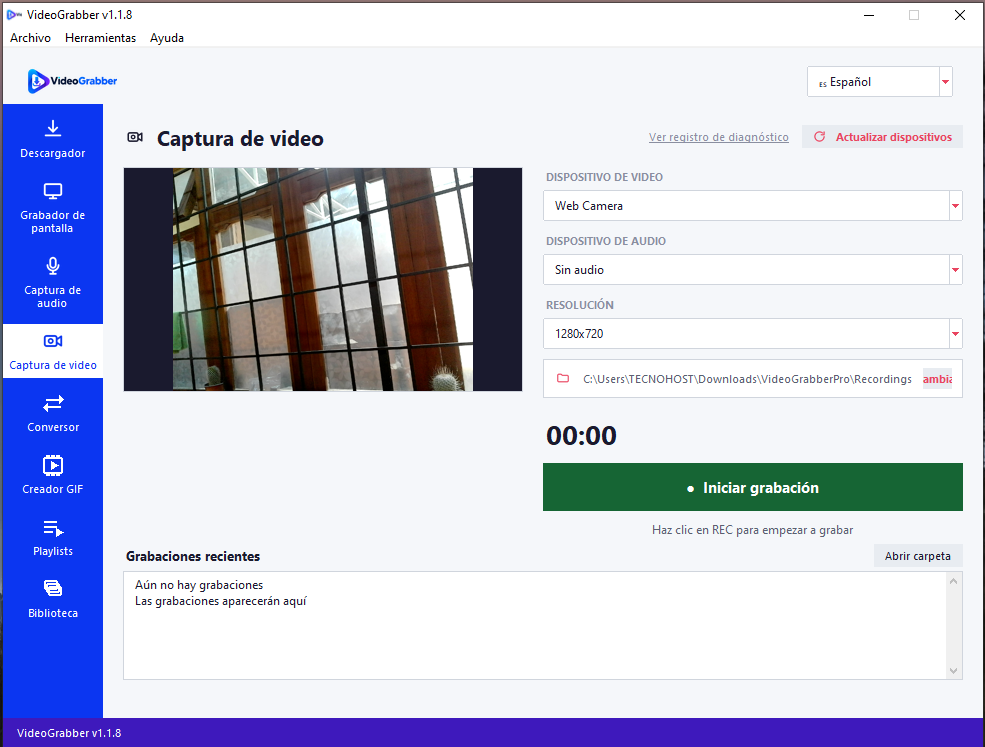Click the 00:00 timer display

click(581, 435)
